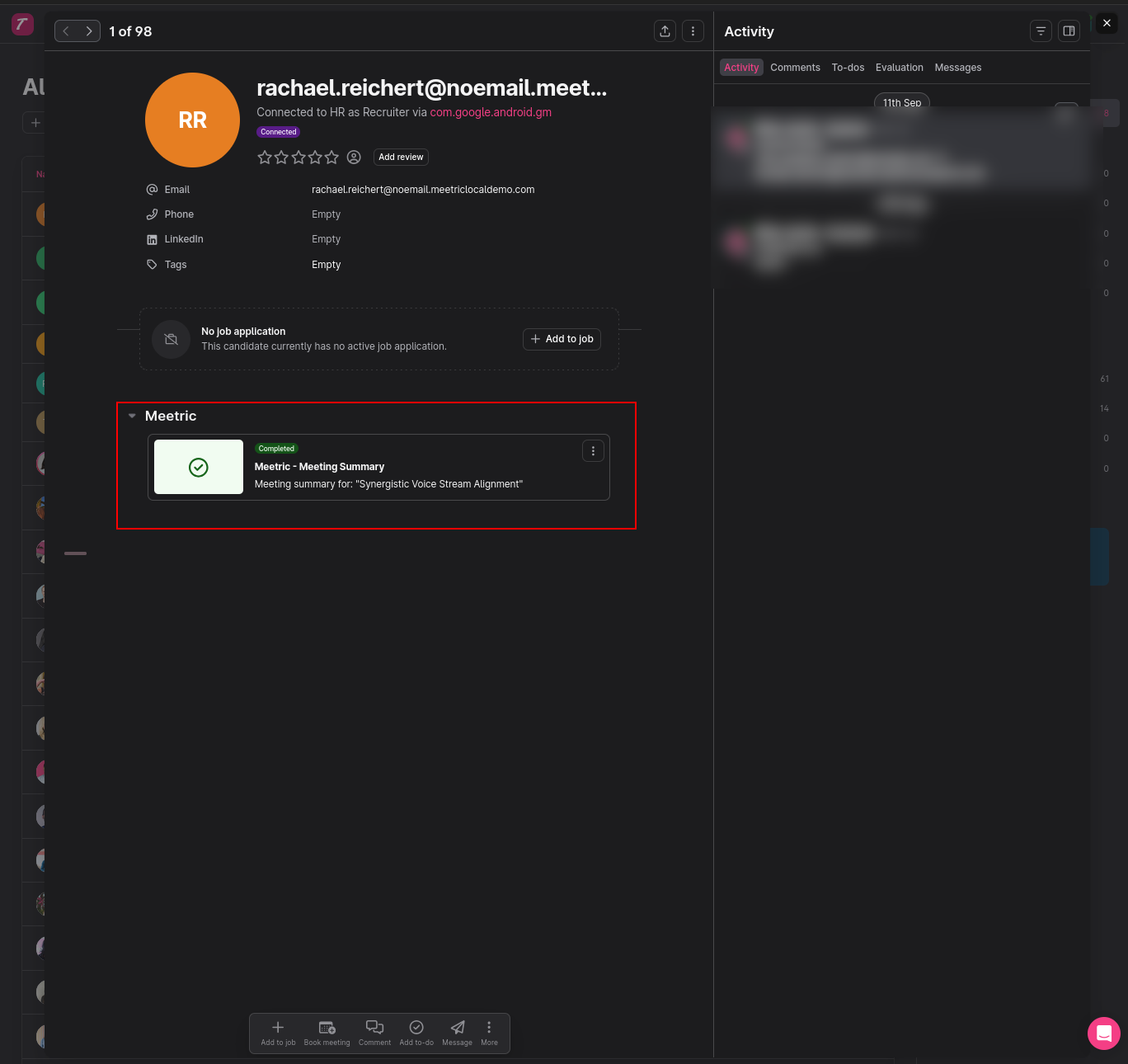Click the Add review button

[401, 158]
